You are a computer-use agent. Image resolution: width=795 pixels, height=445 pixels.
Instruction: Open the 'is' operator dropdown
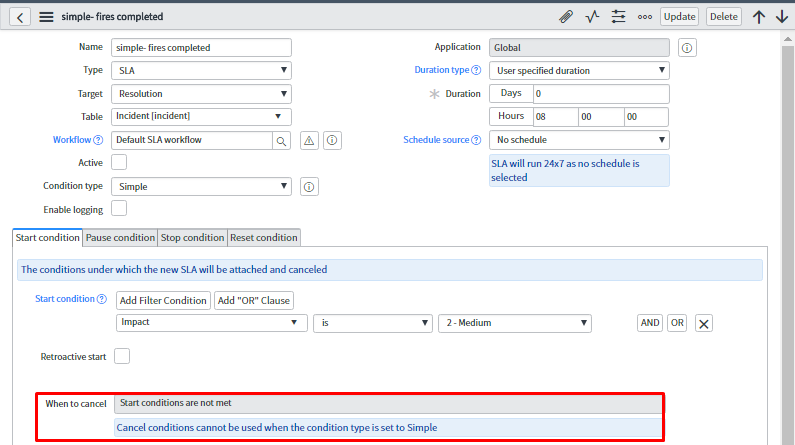tap(373, 323)
